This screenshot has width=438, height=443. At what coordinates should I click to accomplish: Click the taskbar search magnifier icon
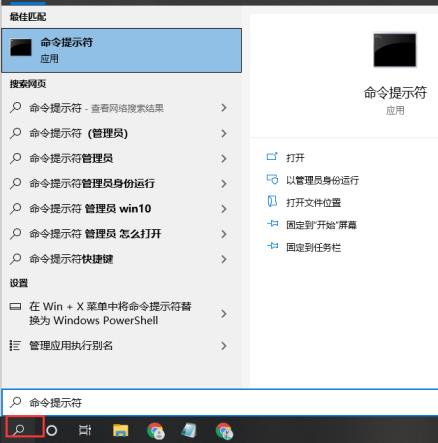click(x=19, y=430)
